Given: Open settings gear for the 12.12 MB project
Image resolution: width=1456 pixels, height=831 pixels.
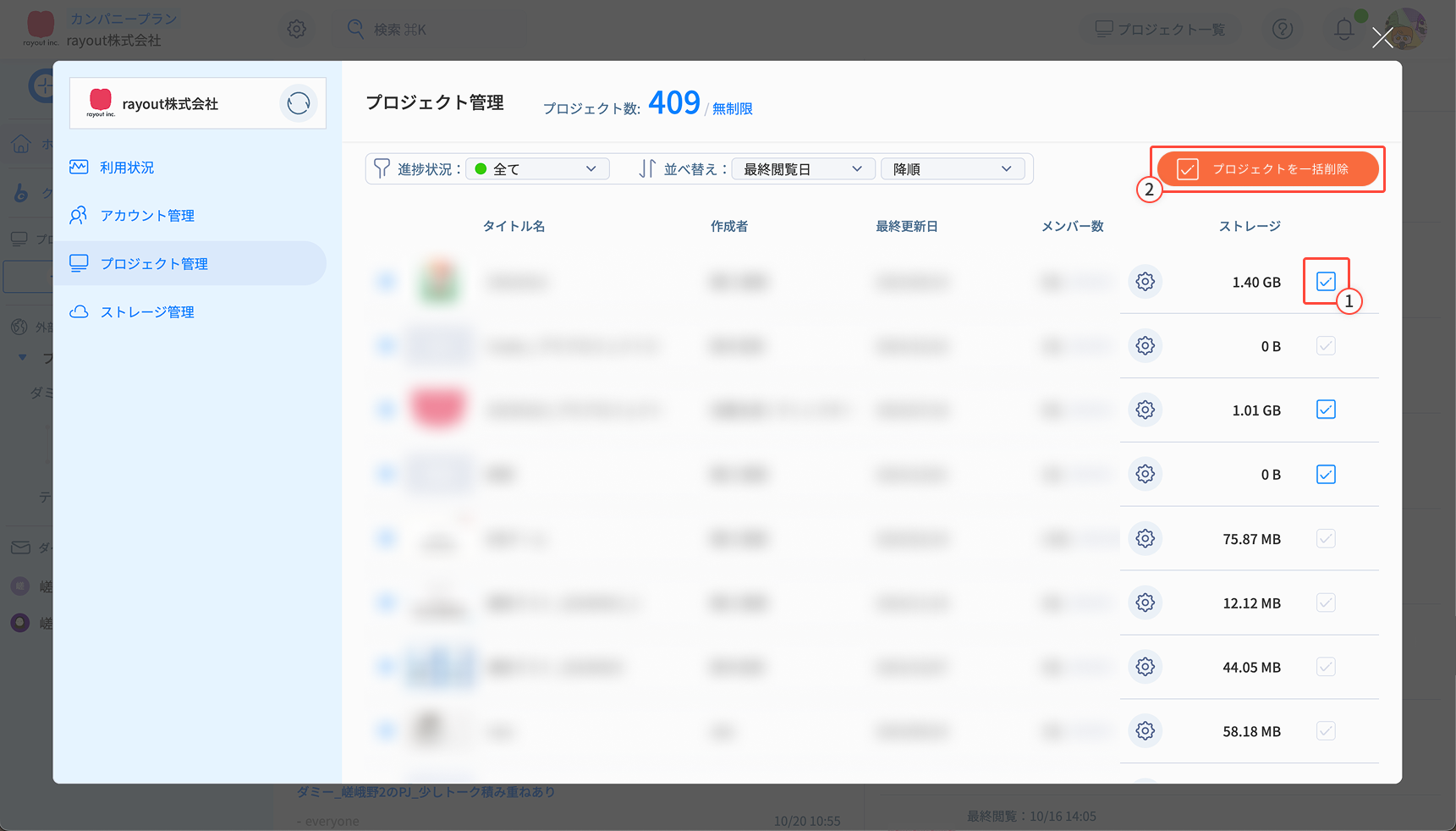Looking at the screenshot, I should click(x=1146, y=603).
